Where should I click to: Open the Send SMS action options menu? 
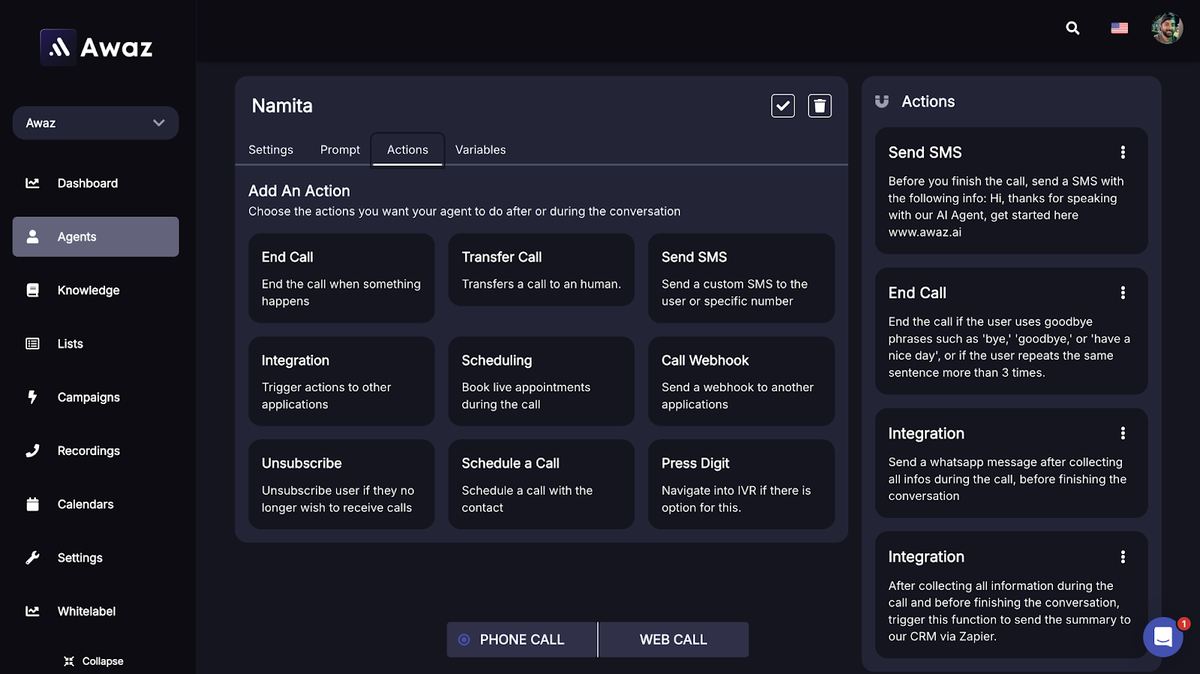[1122, 152]
